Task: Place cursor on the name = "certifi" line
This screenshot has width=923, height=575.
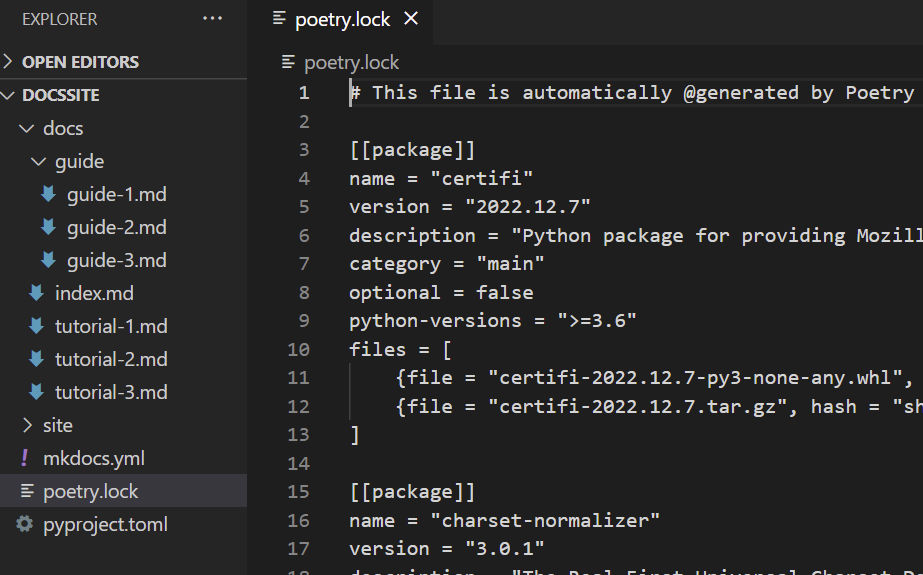Action: [441, 178]
